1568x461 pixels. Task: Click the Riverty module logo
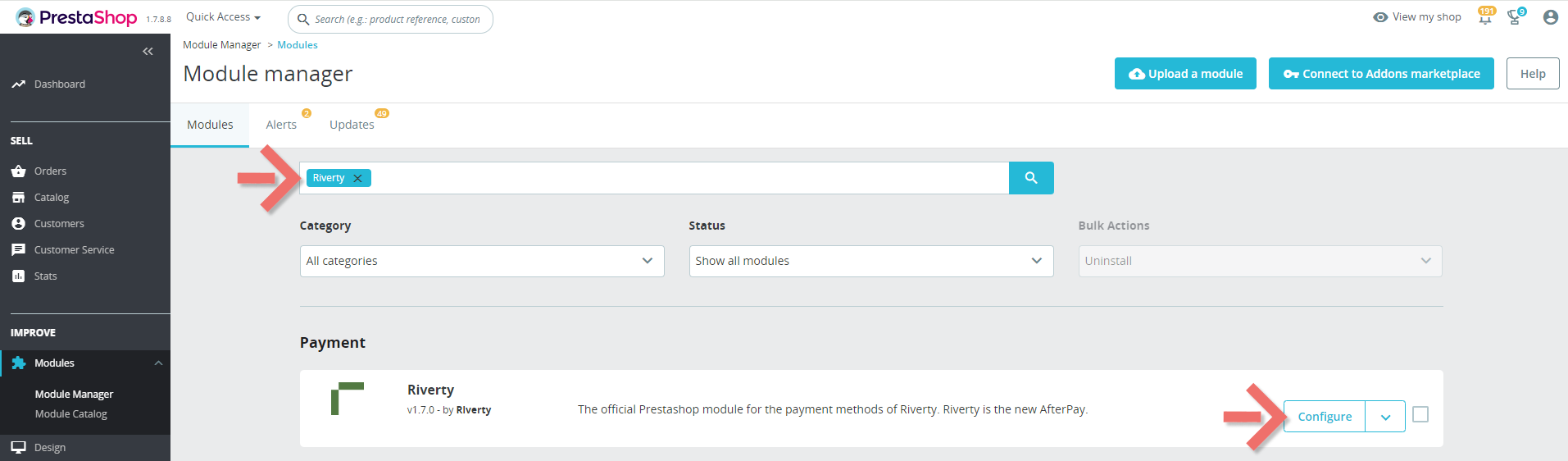pos(348,399)
